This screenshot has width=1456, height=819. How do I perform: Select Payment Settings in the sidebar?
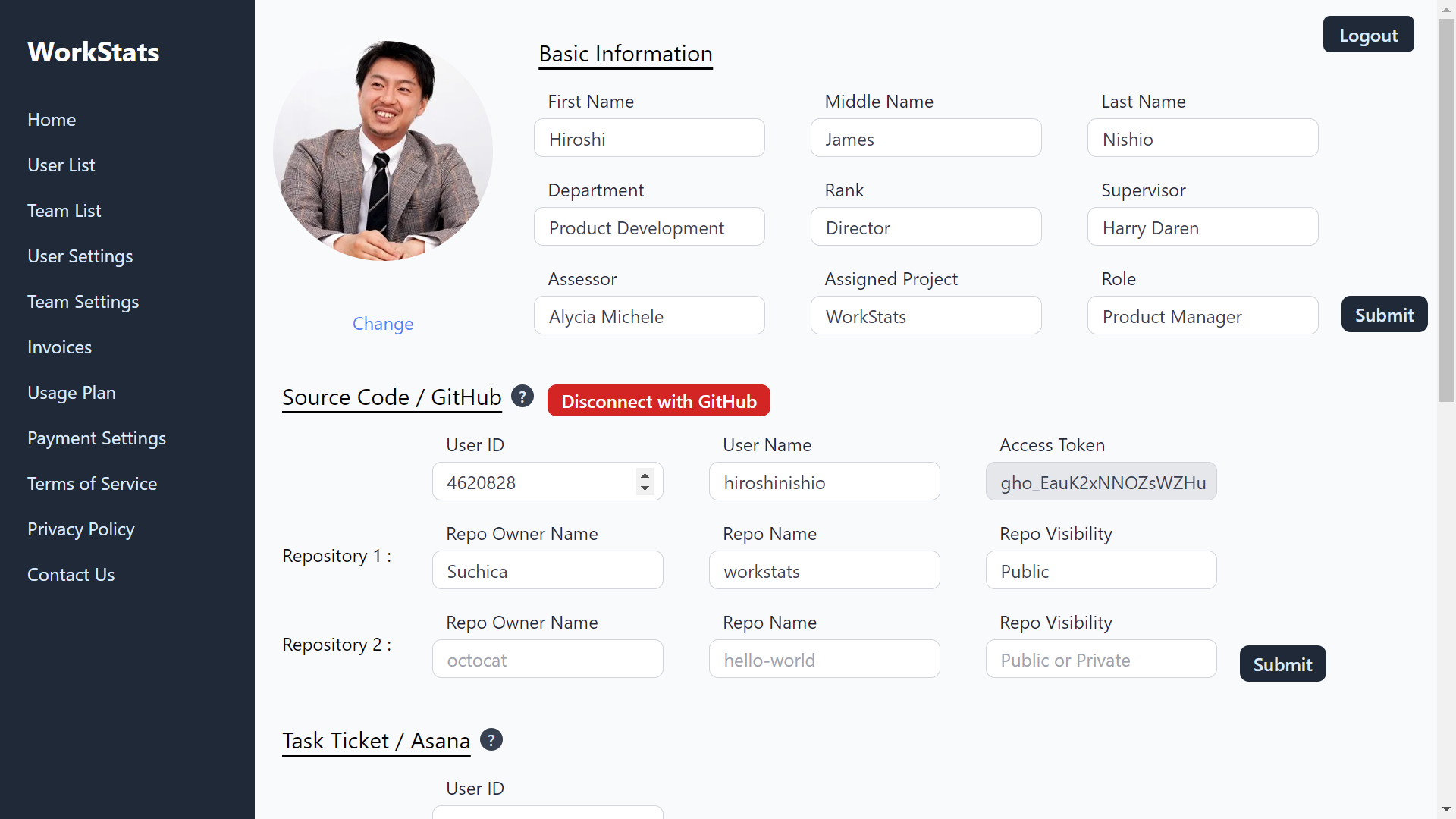96,438
